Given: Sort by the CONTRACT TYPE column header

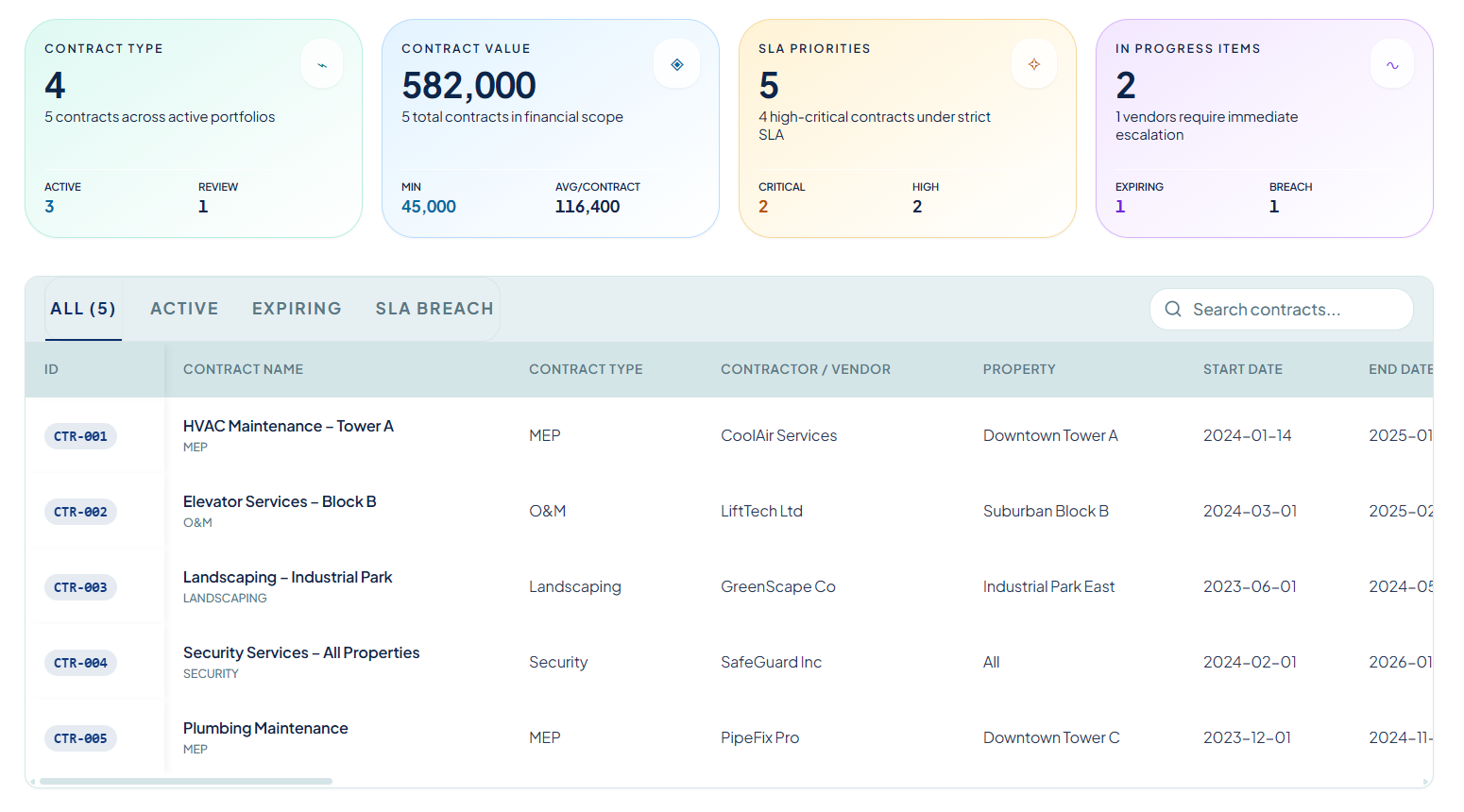Looking at the screenshot, I should tap(586, 369).
